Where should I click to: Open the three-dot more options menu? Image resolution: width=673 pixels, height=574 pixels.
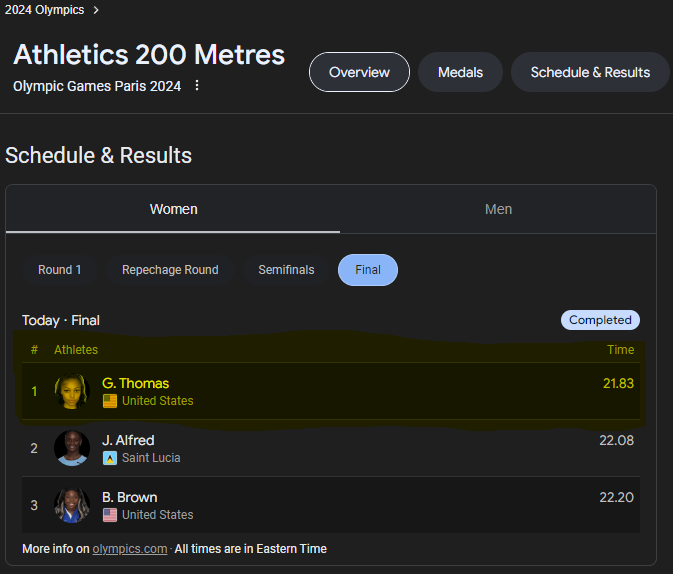coord(197,85)
